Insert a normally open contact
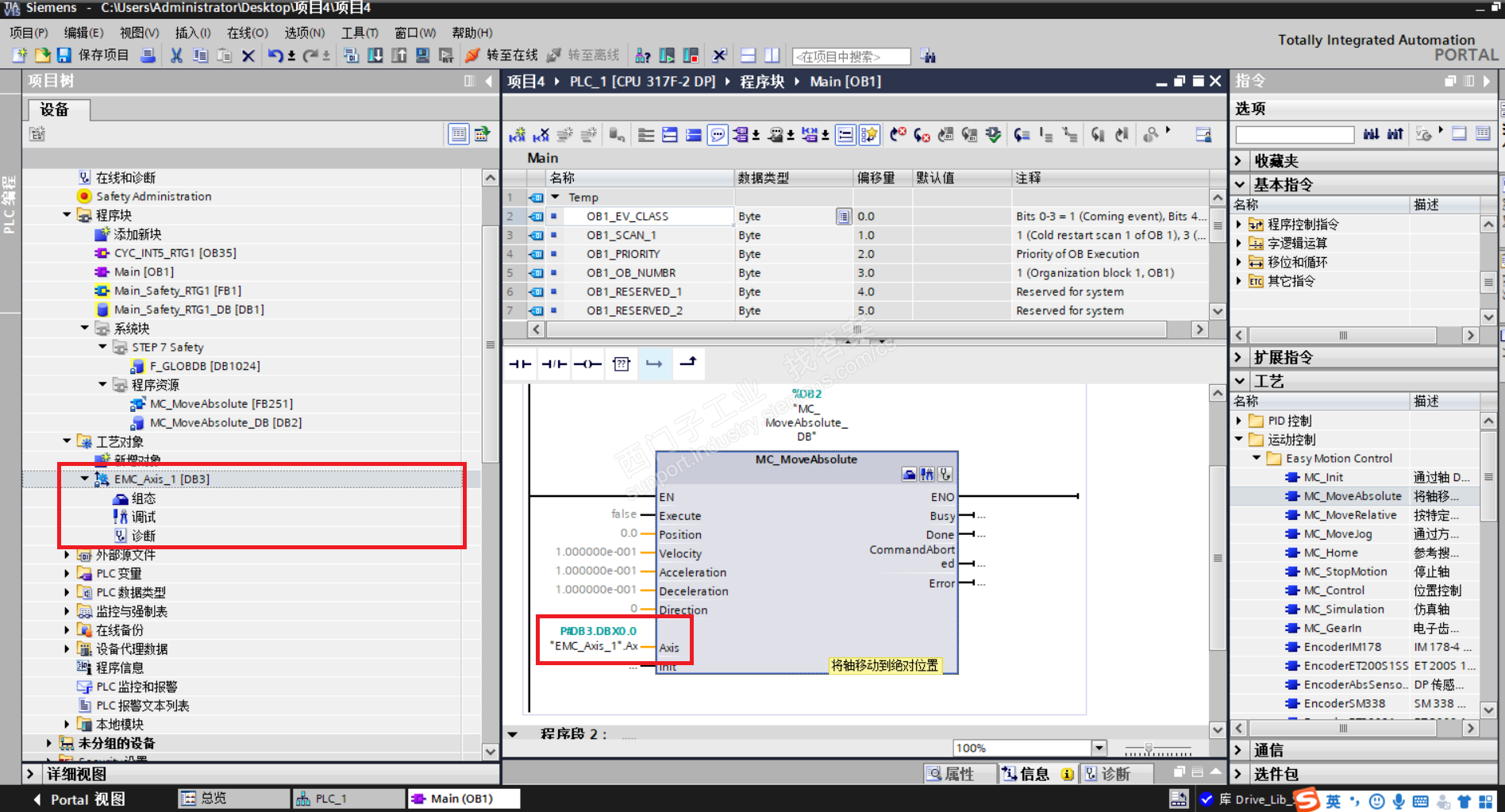This screenshot has height=812, width=1505. 520,364
